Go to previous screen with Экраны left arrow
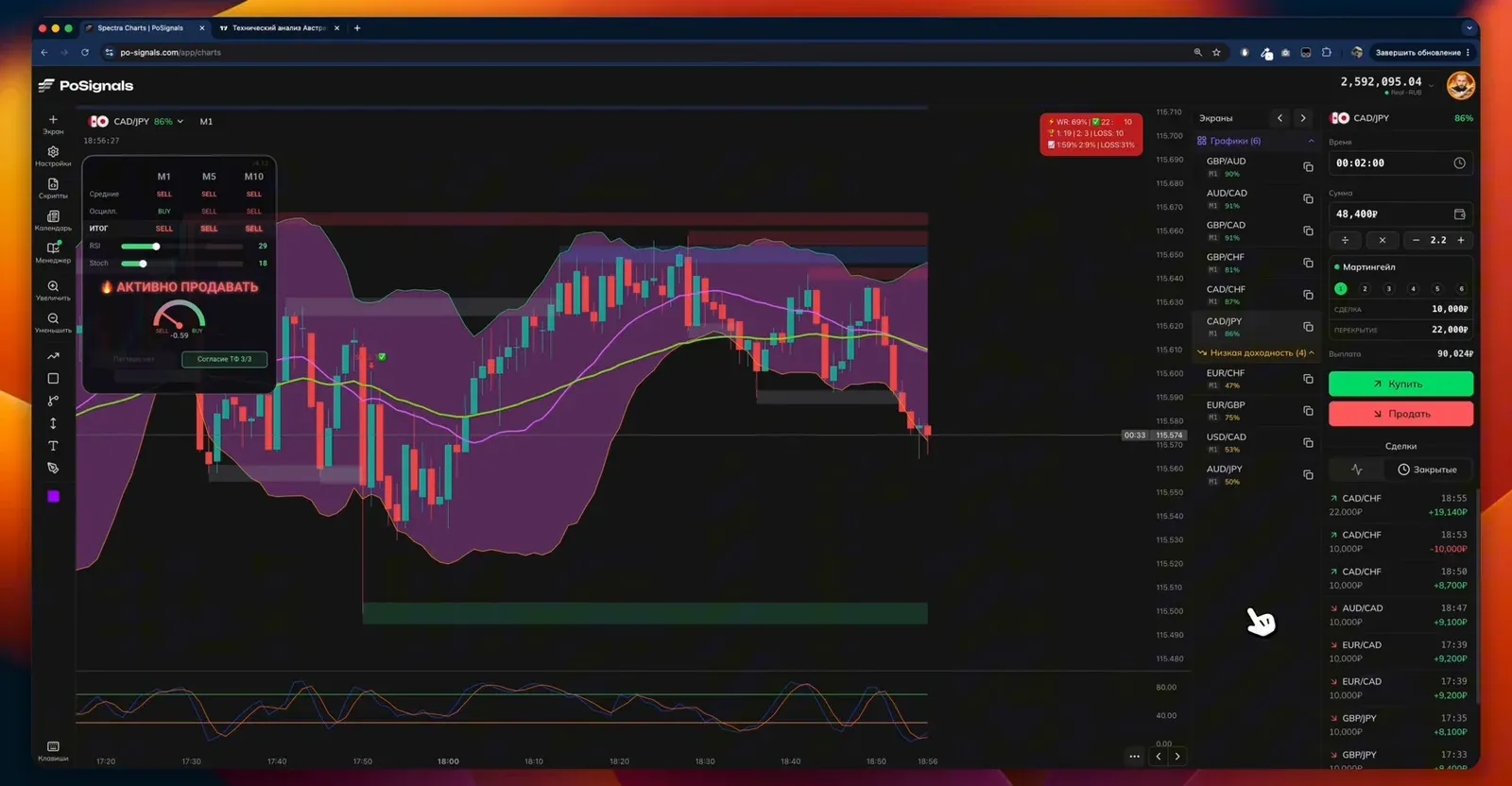 [x=1280, y=118]
